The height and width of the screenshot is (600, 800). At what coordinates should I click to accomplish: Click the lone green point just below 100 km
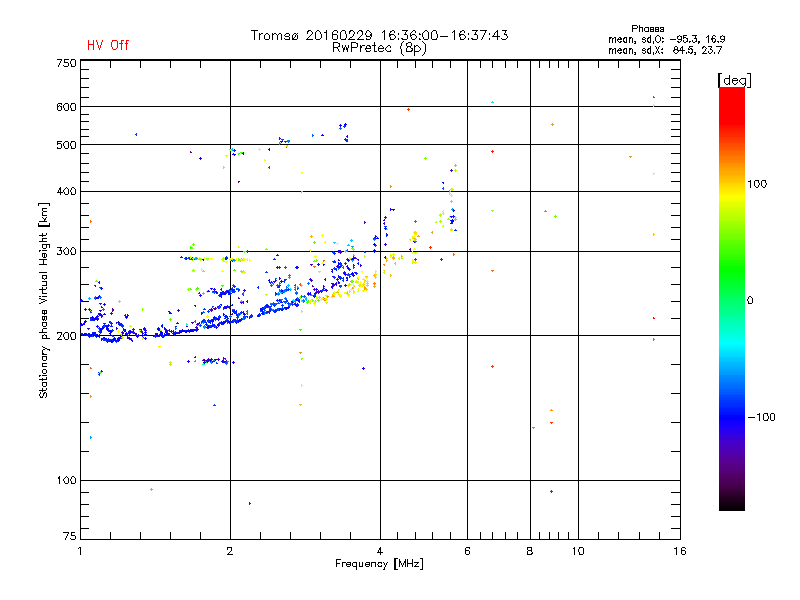pos(152,490)
